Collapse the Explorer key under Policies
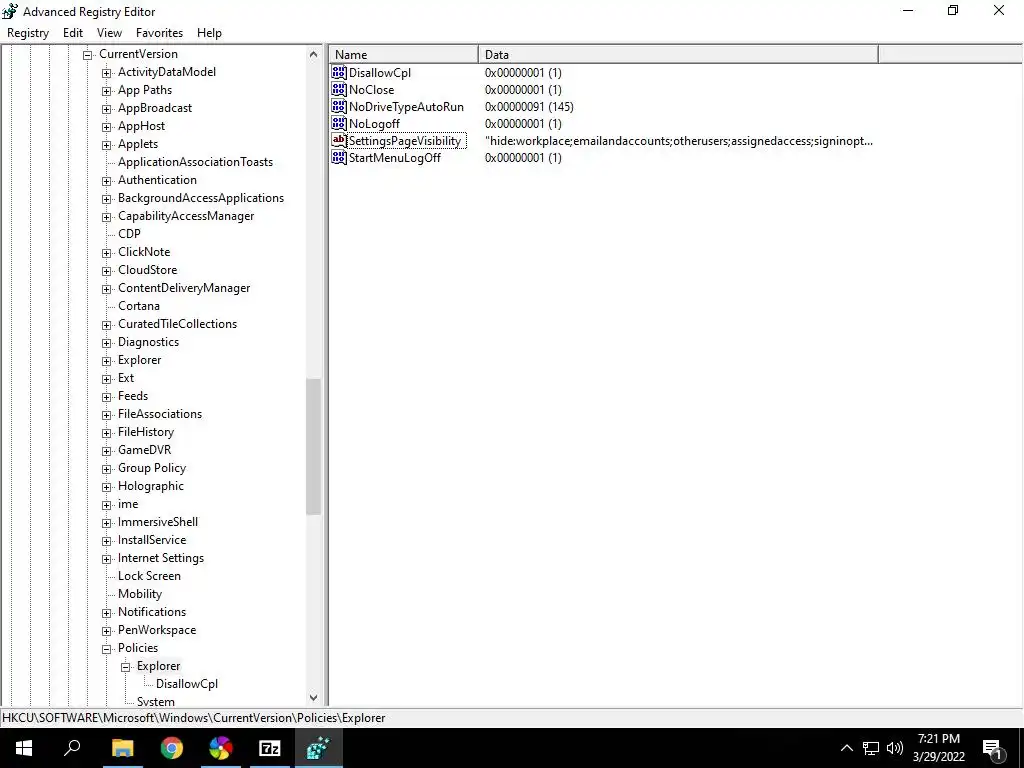 [125, 667]
